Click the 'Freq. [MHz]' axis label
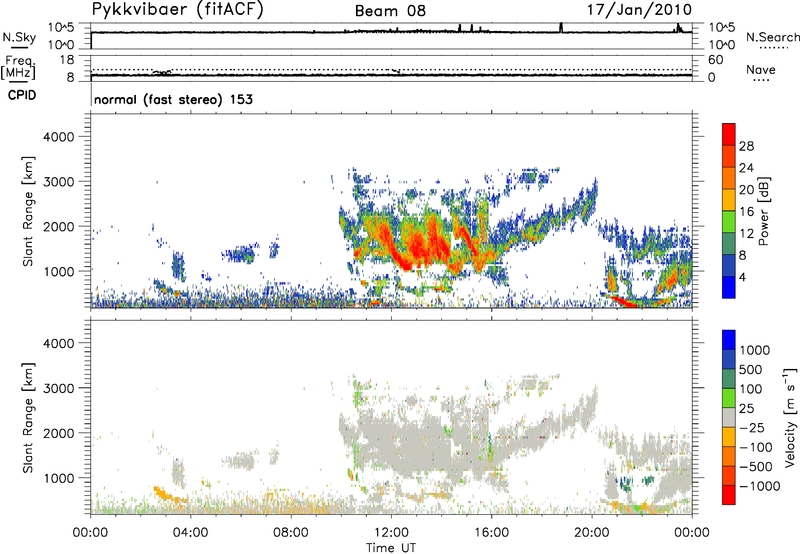800x554 pixels. (19, 68)
